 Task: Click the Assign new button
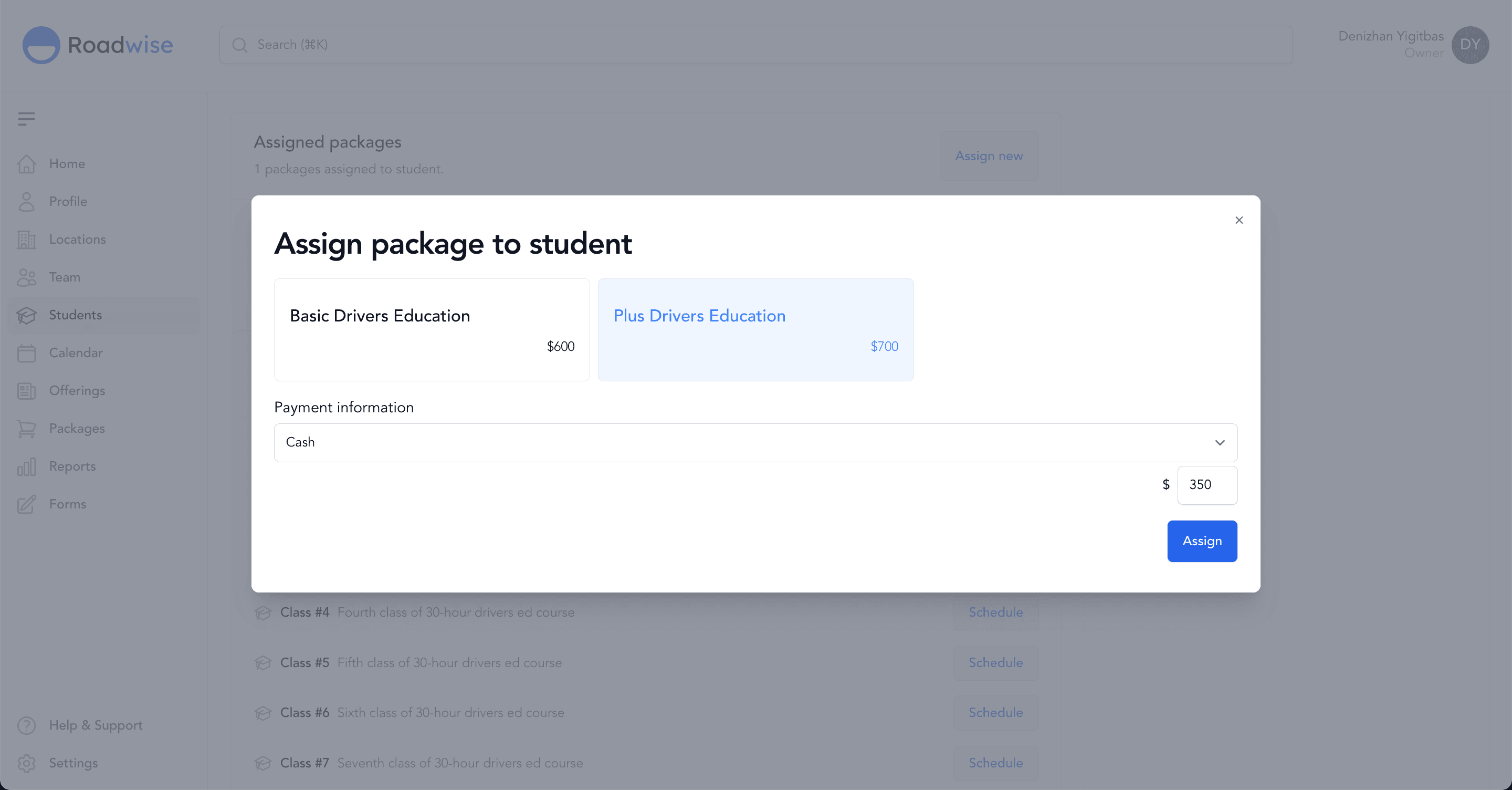[989, 156]
